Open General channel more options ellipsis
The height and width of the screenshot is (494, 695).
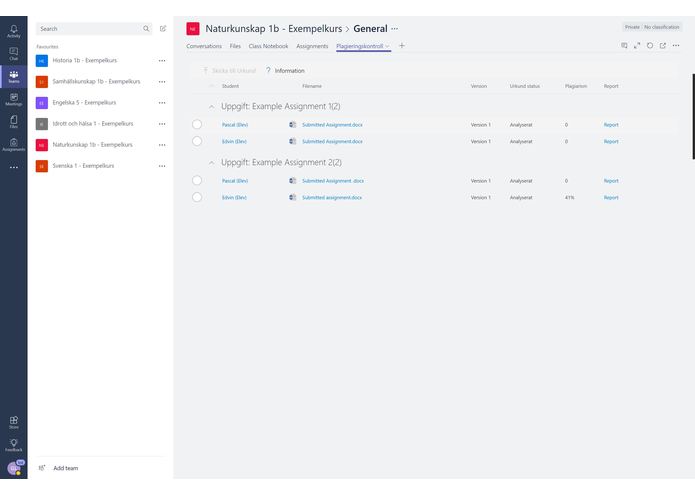[394, 29]
